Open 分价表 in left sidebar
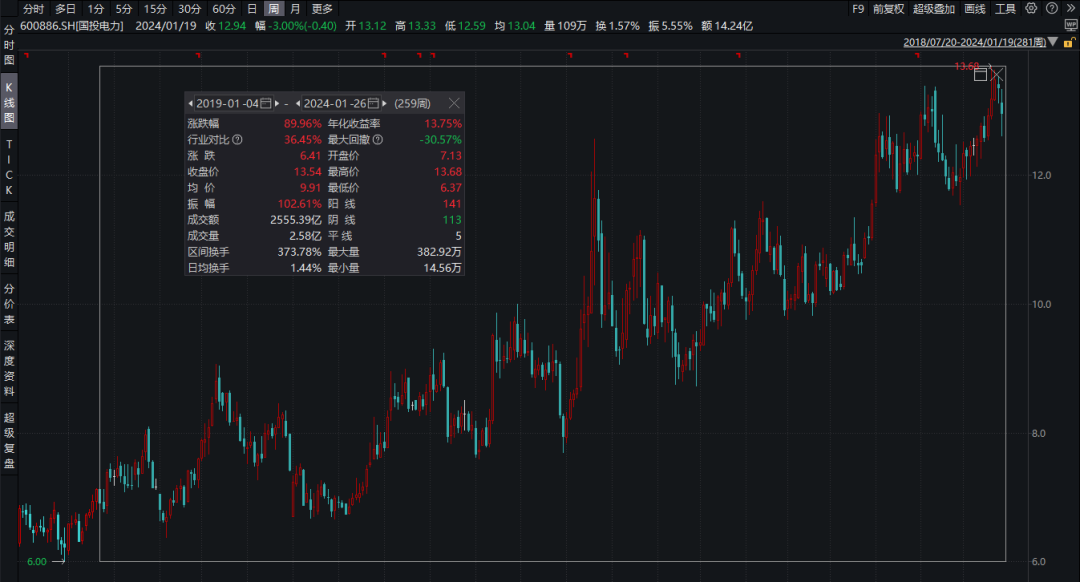This screenshot has height=582, width=1080. click(9, 304)
